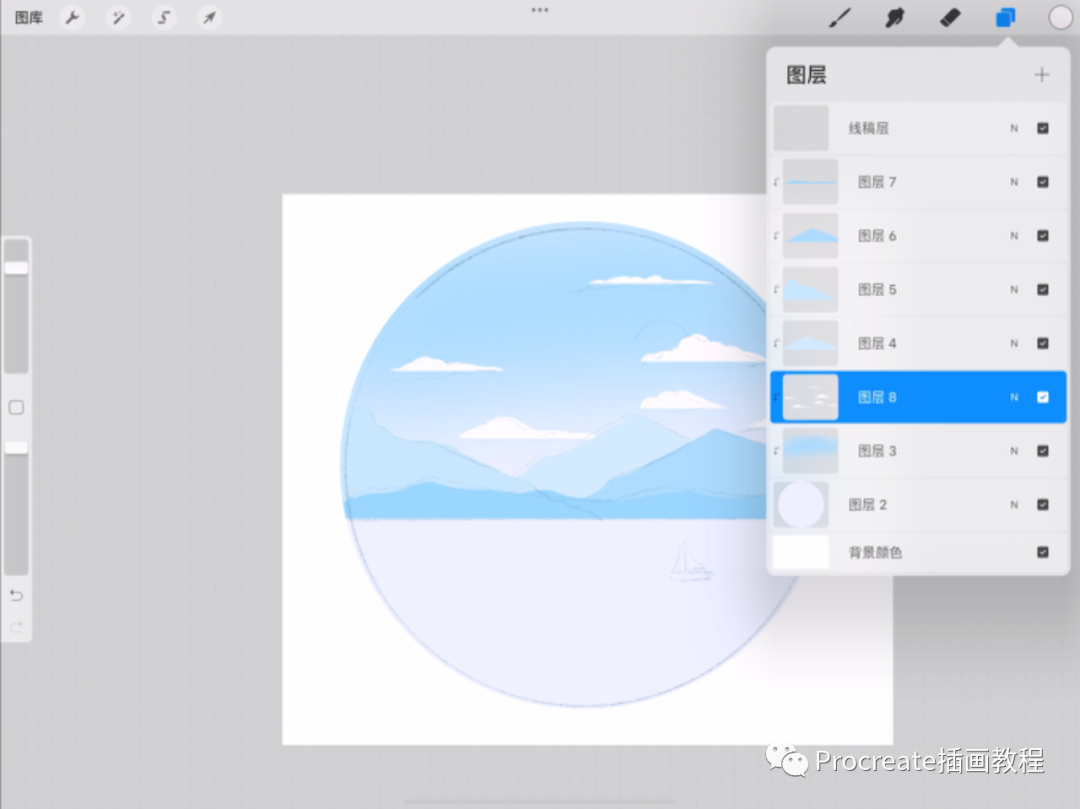
Task: Hide the selected 图层 8 layer
Action: [x=1043, y=397]
